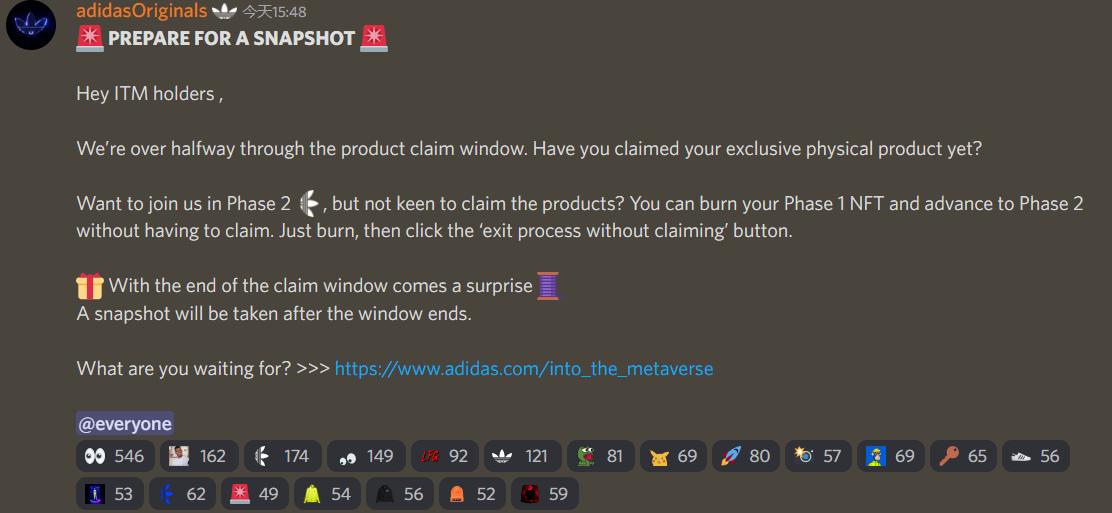The height and width of the screenshot is (513, 1112).
Task: Click the red hoodie reaction showing 59
Action: click(x=545, y=493)
